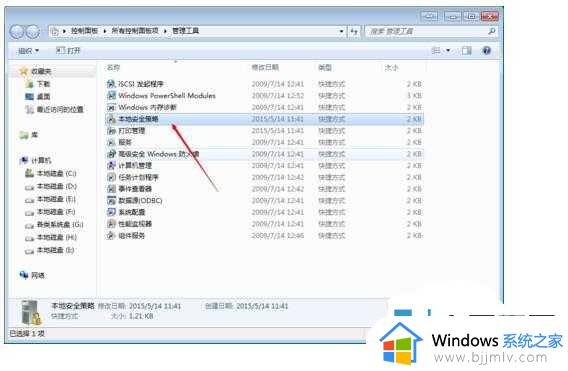Select the Windows 内存诊断 icon
Image resolution: width=568 pixels, height=371 pixels.
tap(111, 107)
